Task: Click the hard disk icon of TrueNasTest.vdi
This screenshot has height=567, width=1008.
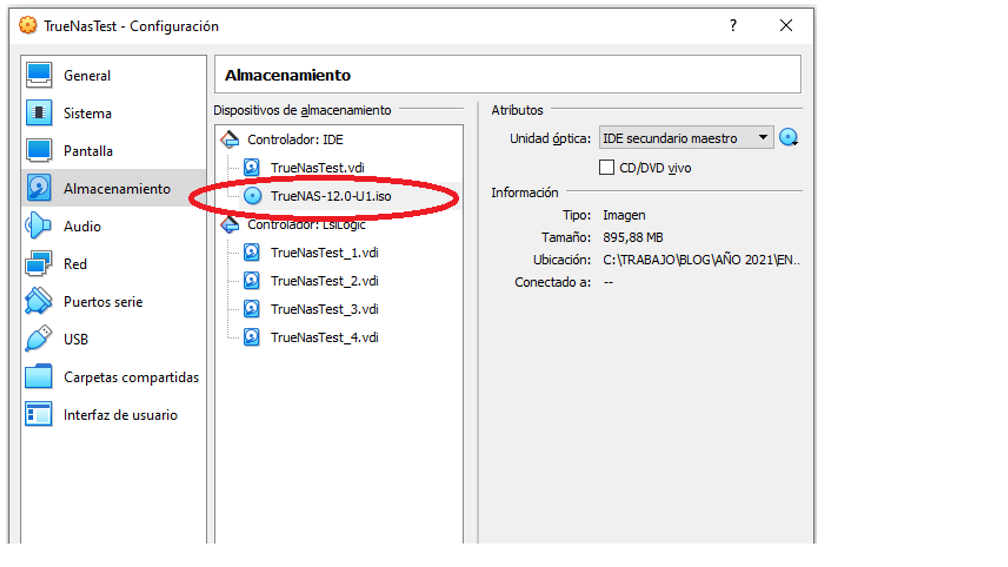Action: tap(252, 168)
